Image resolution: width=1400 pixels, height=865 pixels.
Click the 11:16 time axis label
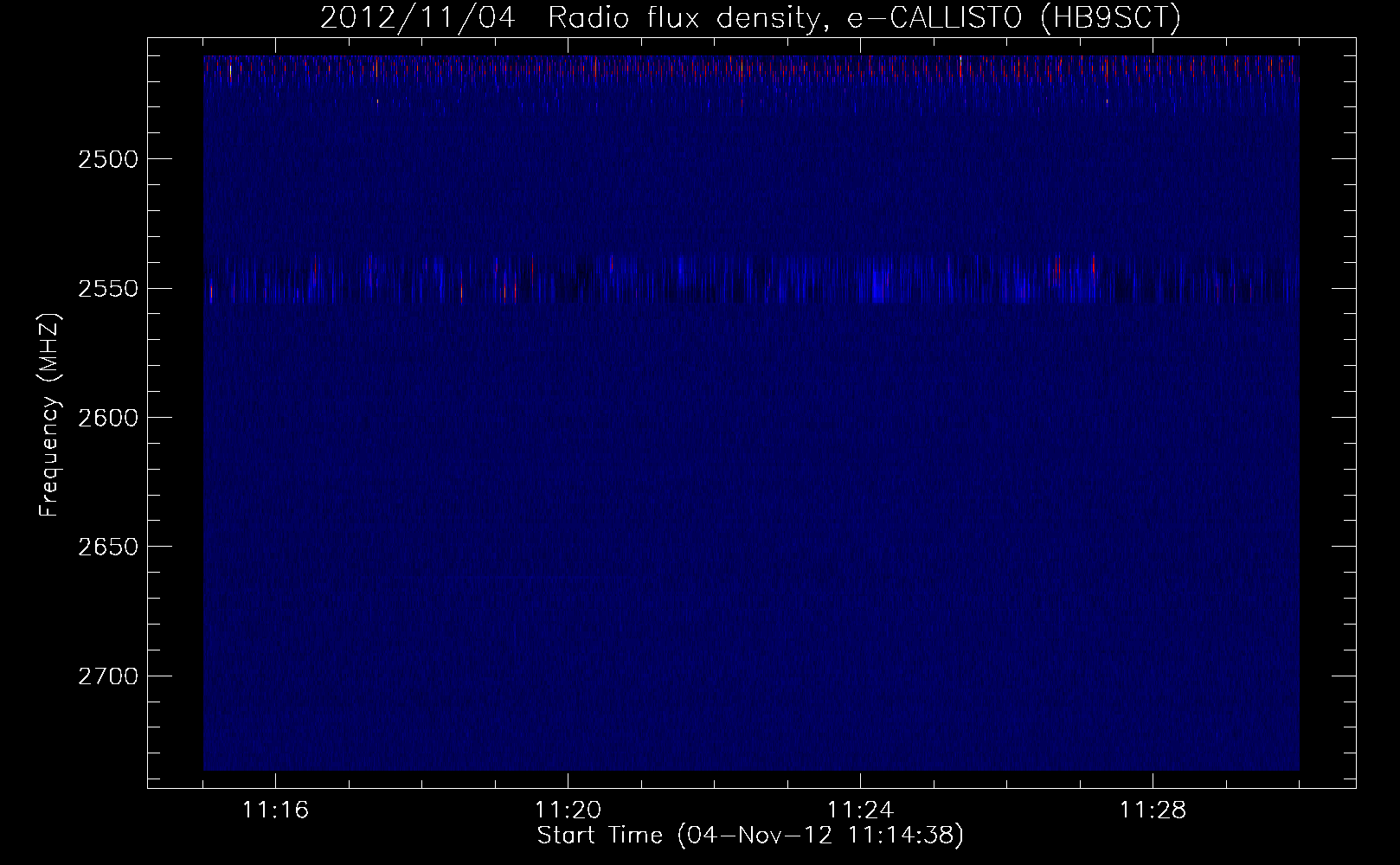pyautogui.click(x=275, y=811)
